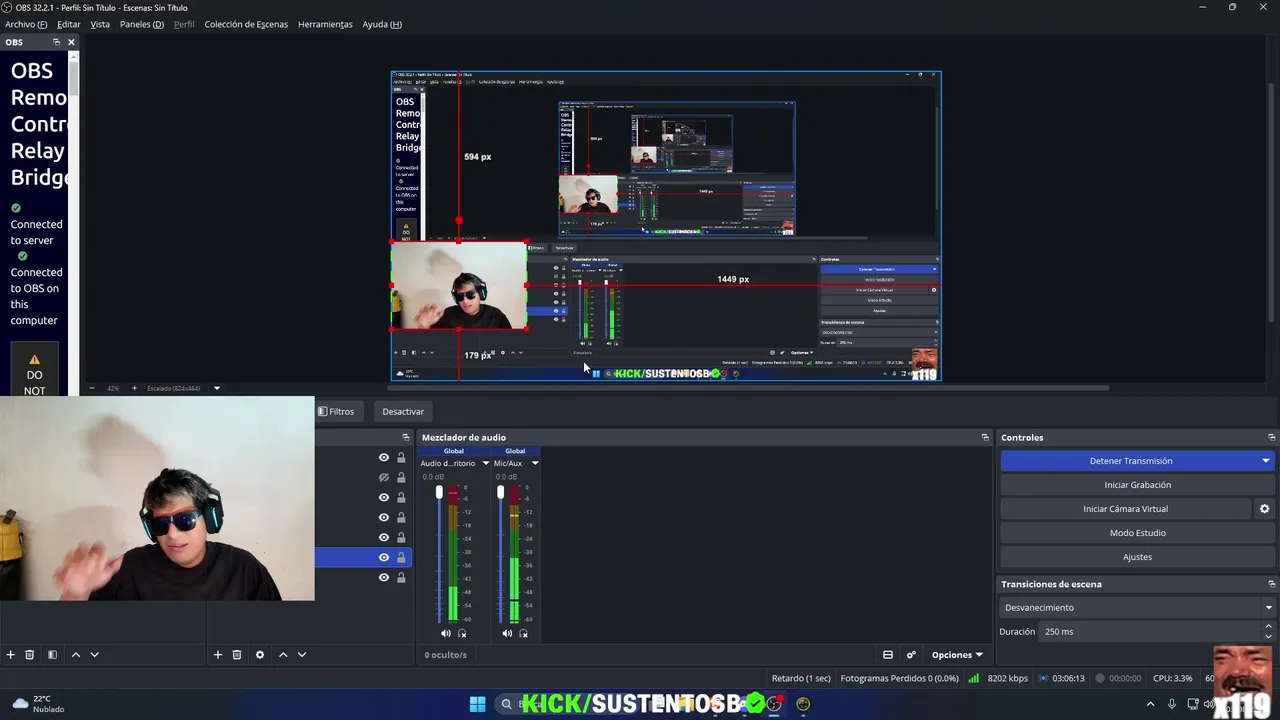Toggle the lock on the bottom source row
This screenshot has height=720, width=1280.
[401, 578]
